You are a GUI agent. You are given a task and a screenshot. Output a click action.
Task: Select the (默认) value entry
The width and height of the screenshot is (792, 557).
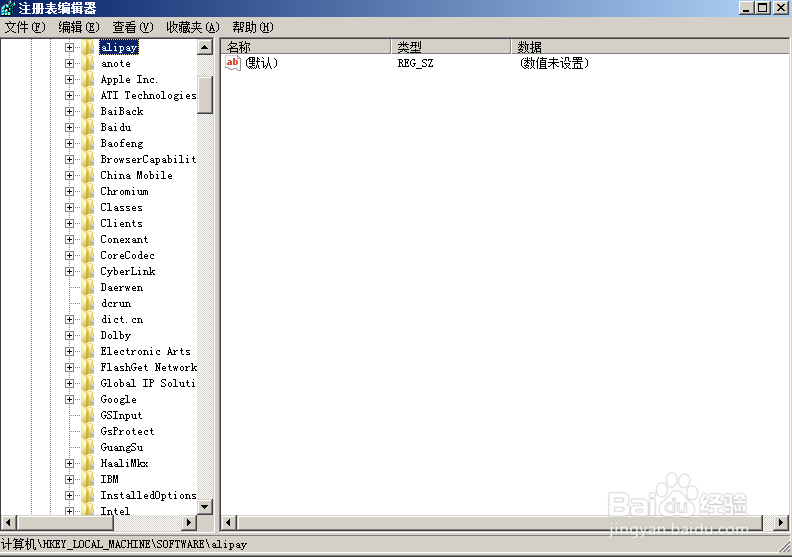tap(261, 63)
